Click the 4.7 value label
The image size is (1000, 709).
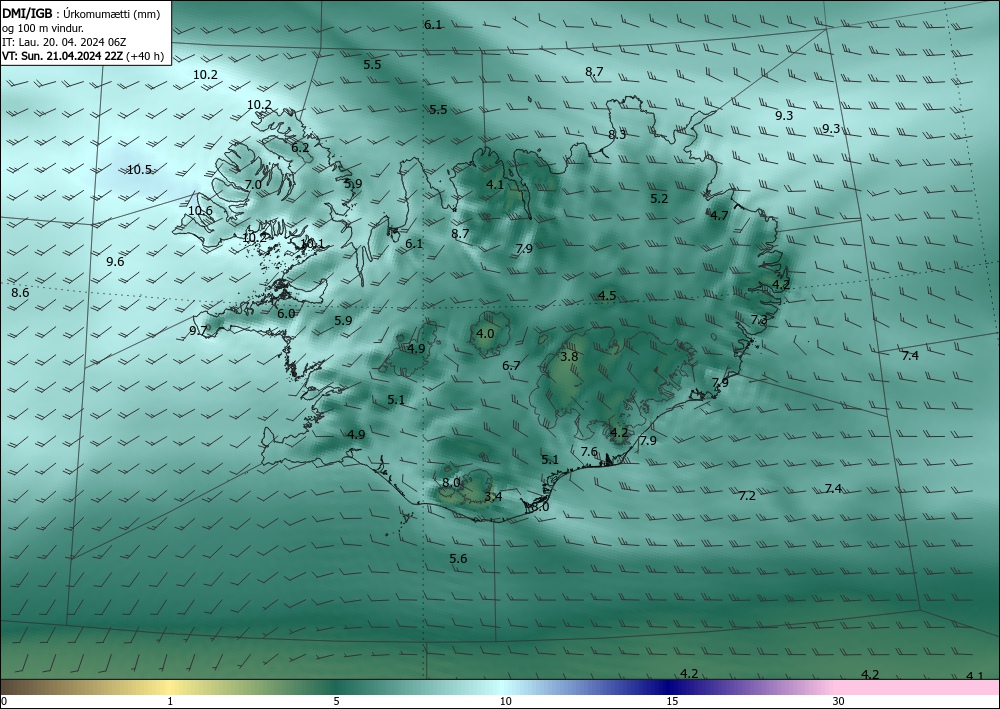pos(719,216)
